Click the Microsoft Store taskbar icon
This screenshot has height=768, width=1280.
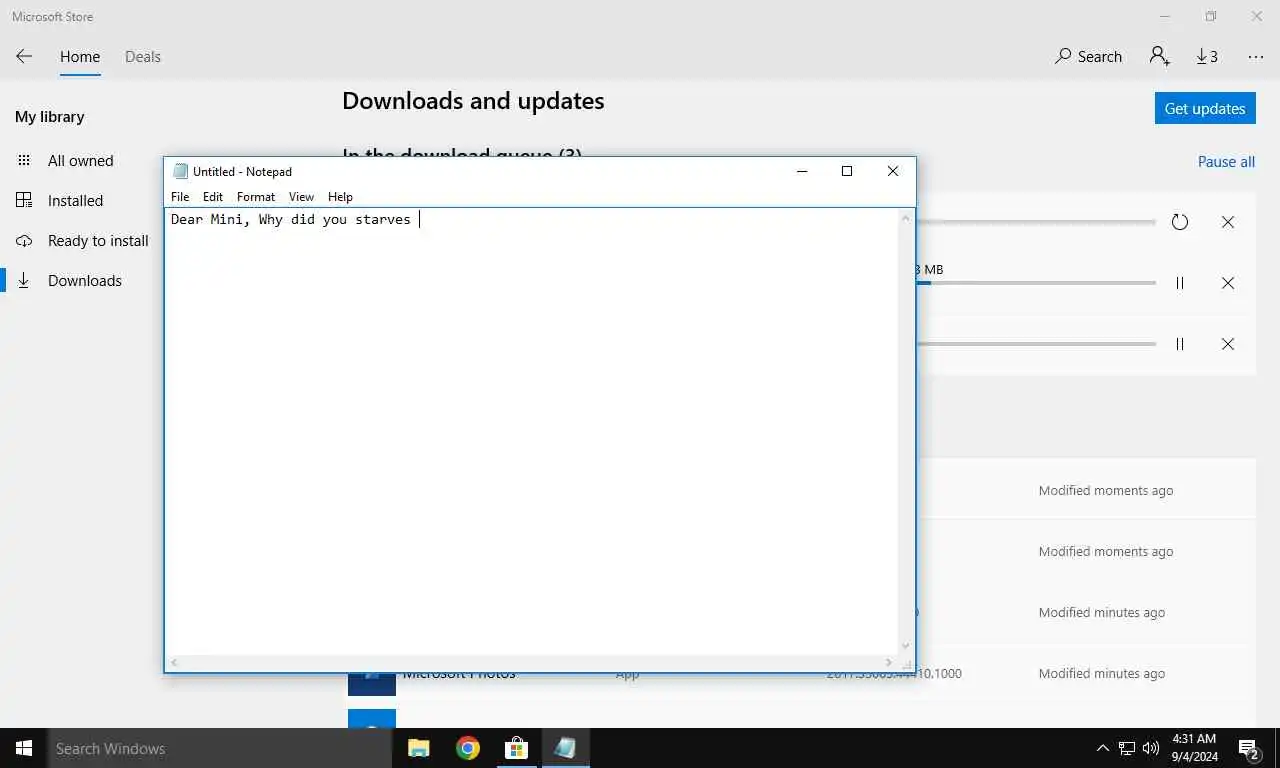tap(516, 748)
